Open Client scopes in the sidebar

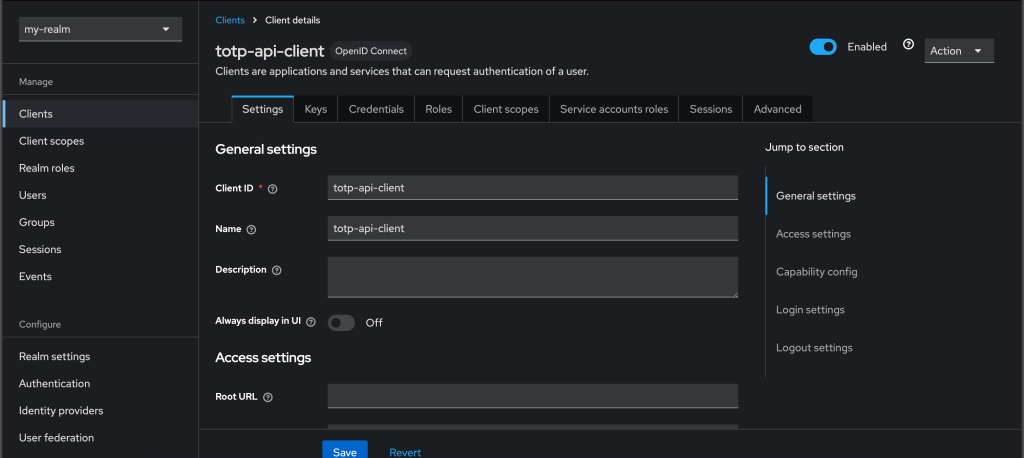pyautogui.click(x=51, y=141)
